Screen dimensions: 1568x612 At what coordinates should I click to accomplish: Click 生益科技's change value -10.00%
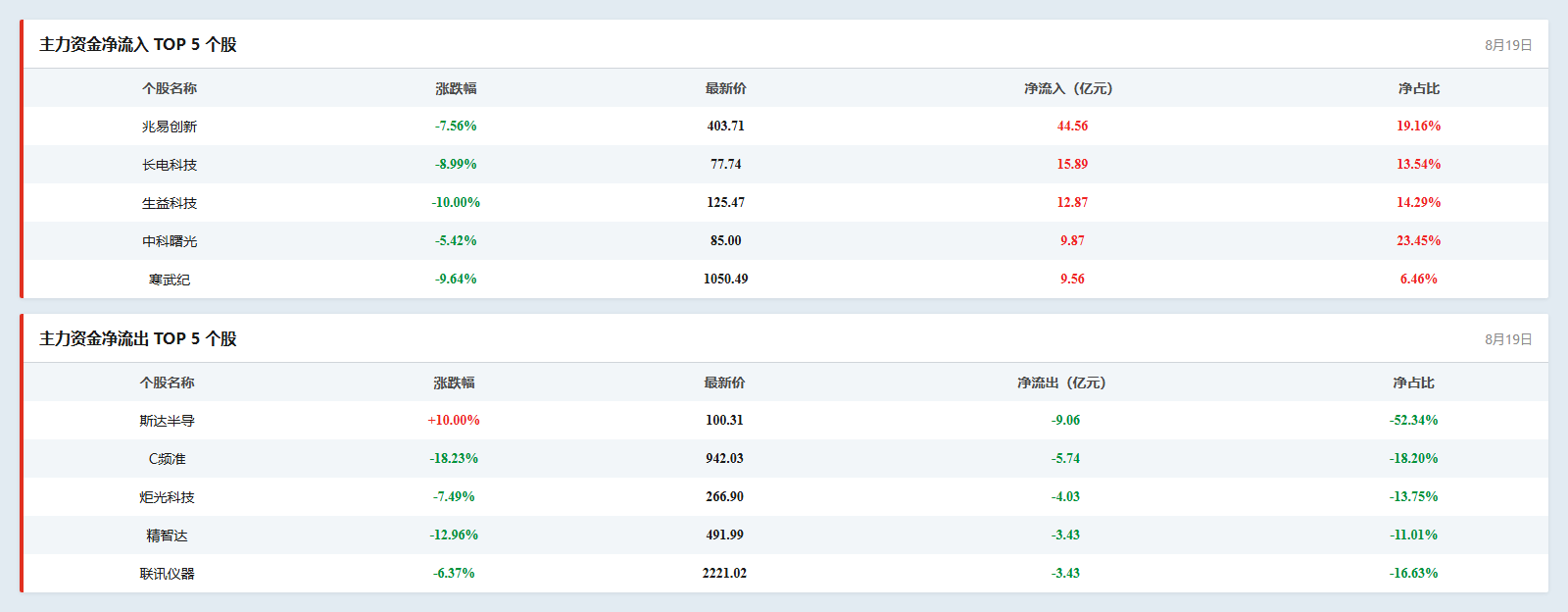(456, 203)
